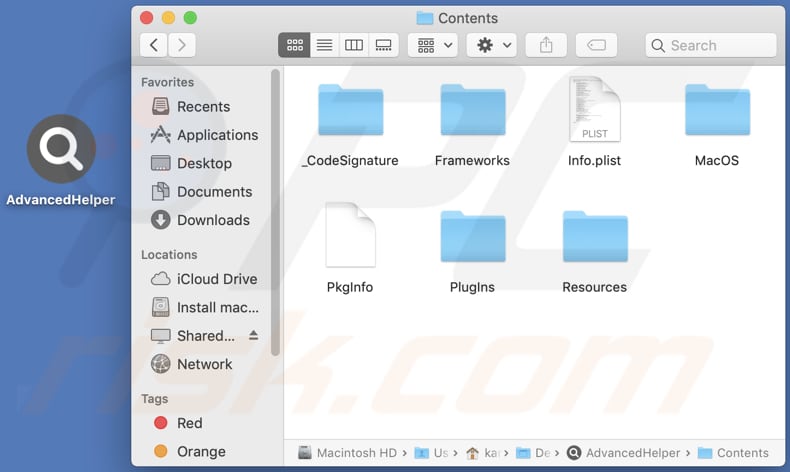
Task: Click Contents in the path bar
Action: [x=733, y=453]
